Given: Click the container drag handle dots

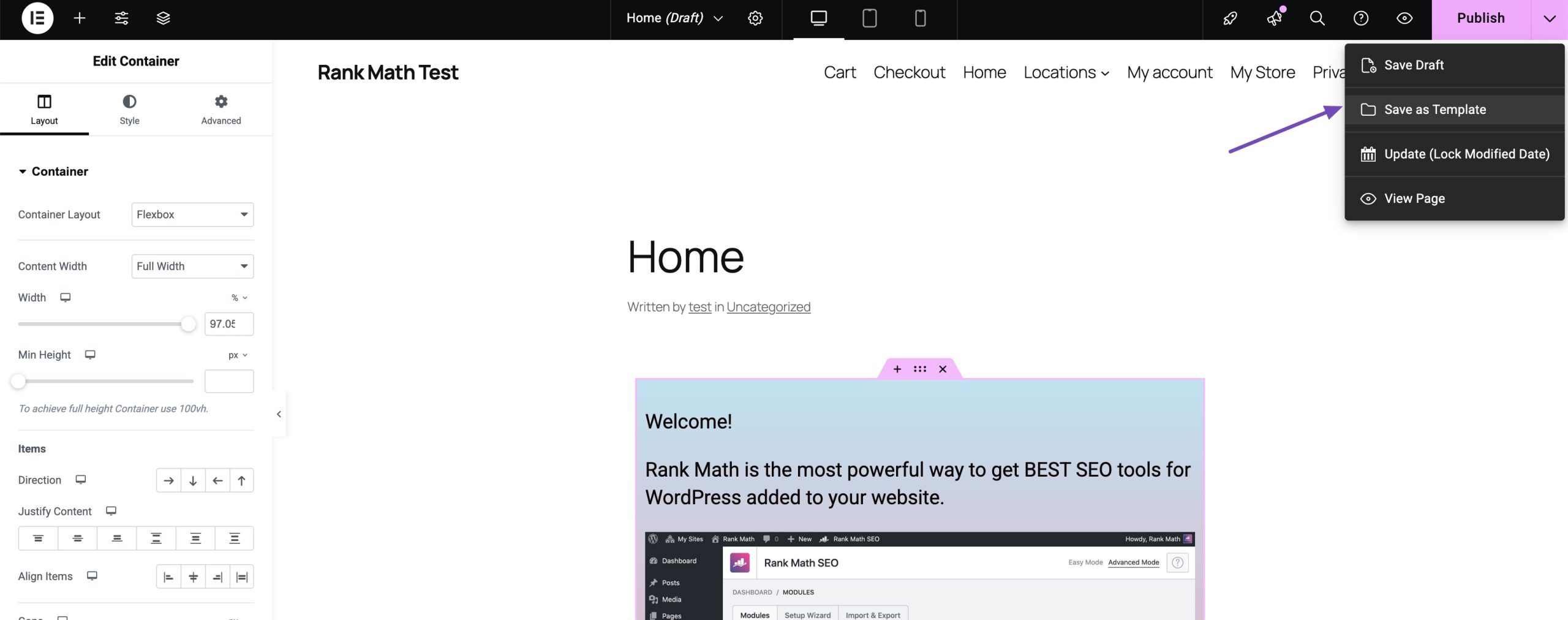Looking at the screenshot, I should pyautogui.click(x=920, y=369).
